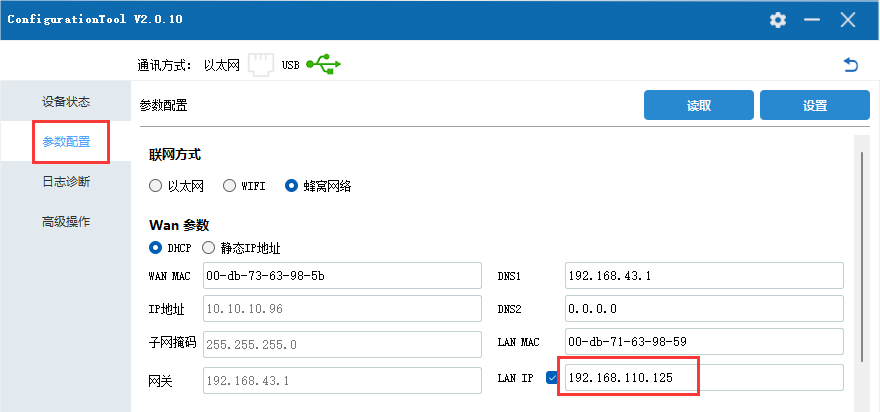The image size is (880, 412).
Task: Minimize the ConfigurationTool window
Action: (x=812, y=20)
